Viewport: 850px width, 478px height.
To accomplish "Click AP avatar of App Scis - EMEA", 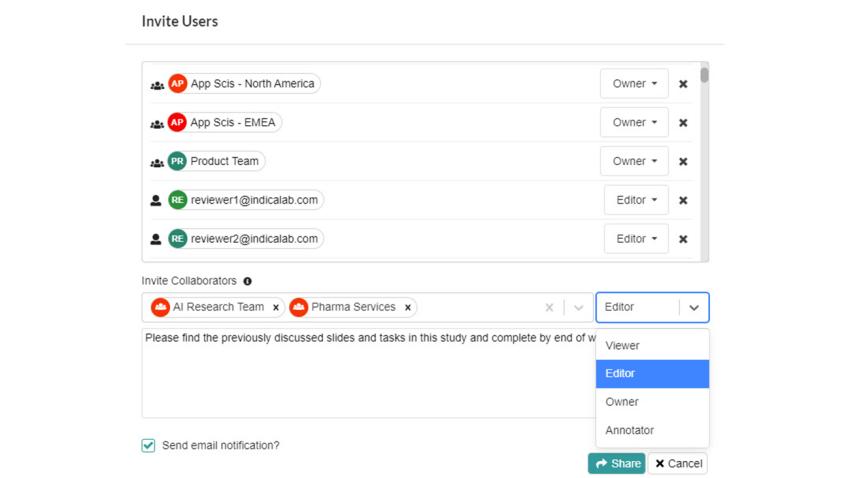I will click(x=177, y=122).
